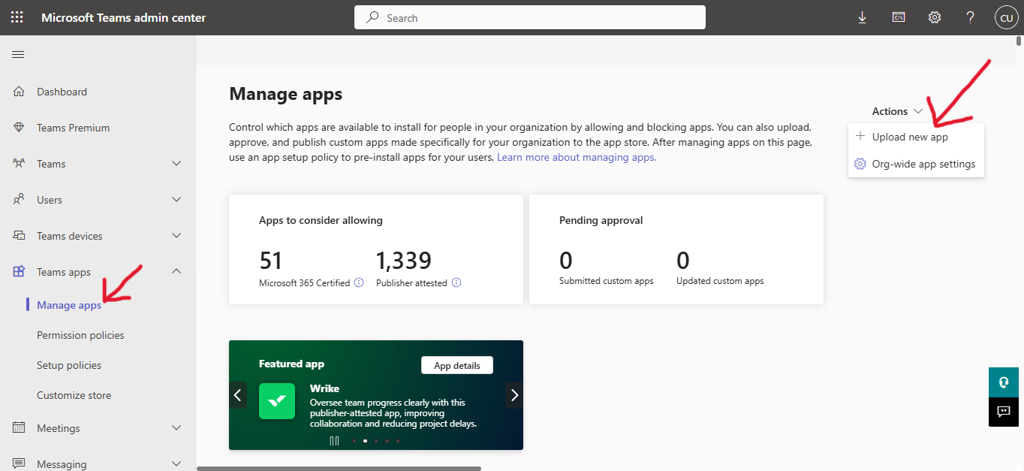Open Customize store in sidebar
1024x471 pixels.
coord(74,395)
